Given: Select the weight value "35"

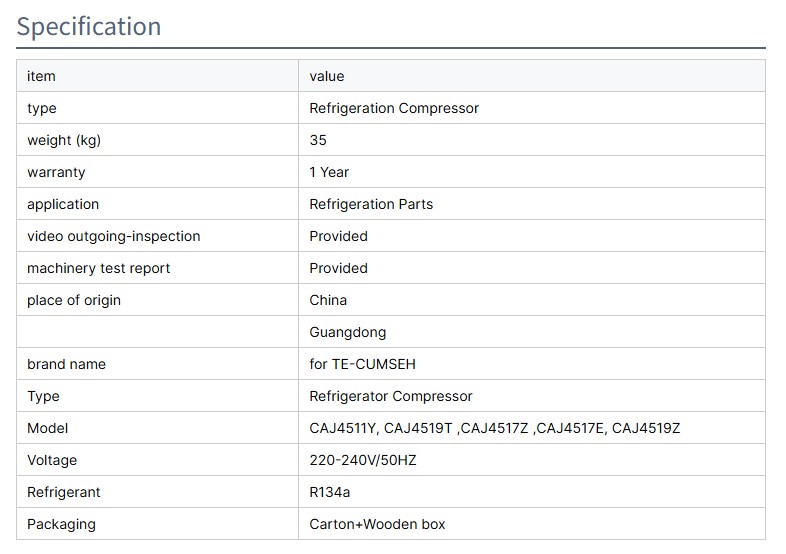Looking at the screenshot, I should click(318, 140).
